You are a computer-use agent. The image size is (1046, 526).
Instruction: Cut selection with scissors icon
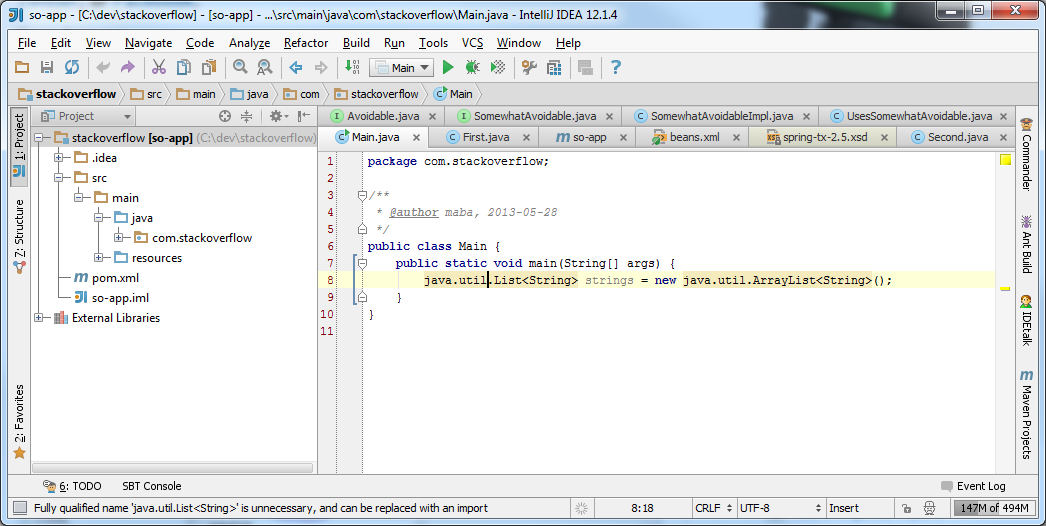(159, 67)
